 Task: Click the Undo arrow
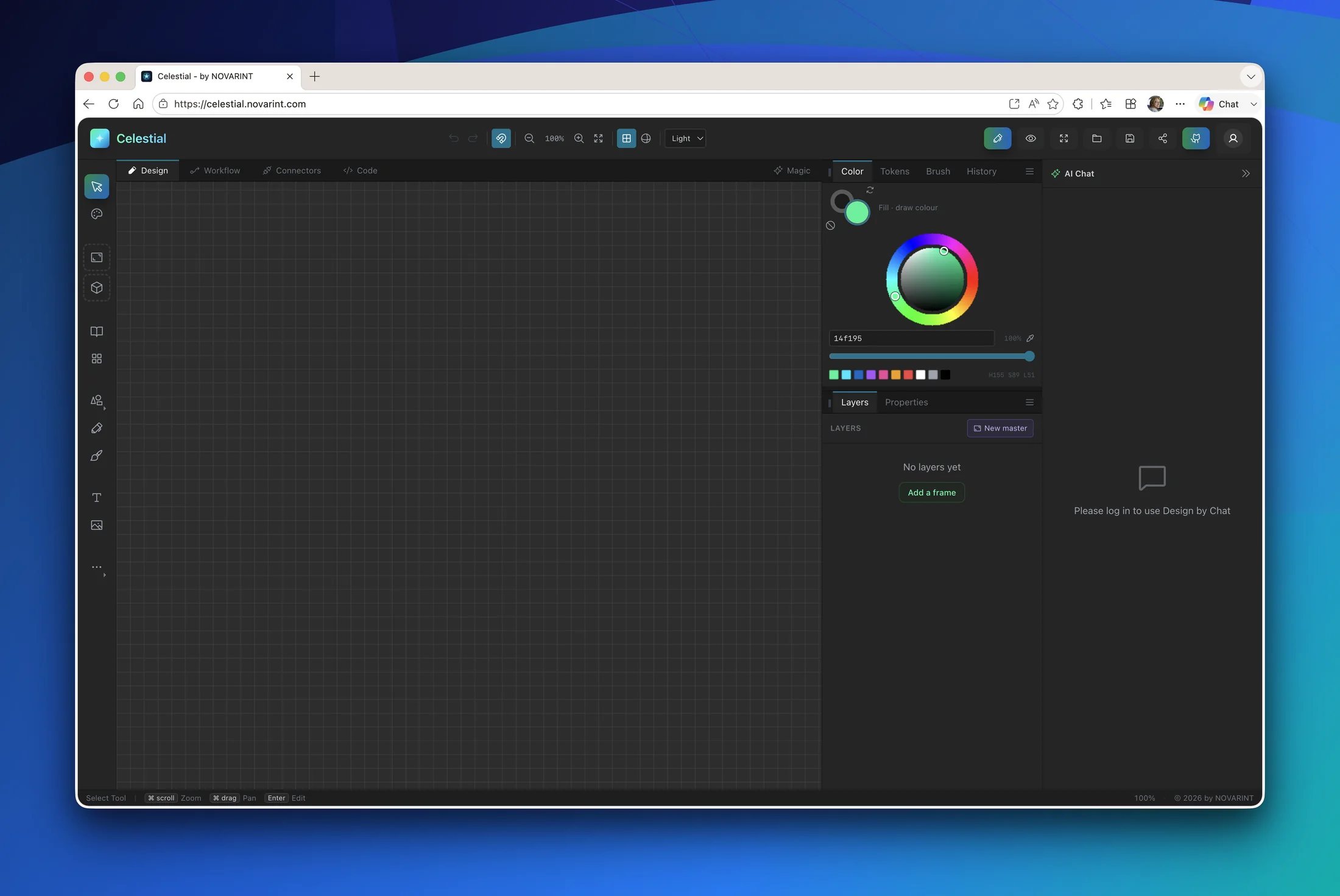tap(454, 138)
